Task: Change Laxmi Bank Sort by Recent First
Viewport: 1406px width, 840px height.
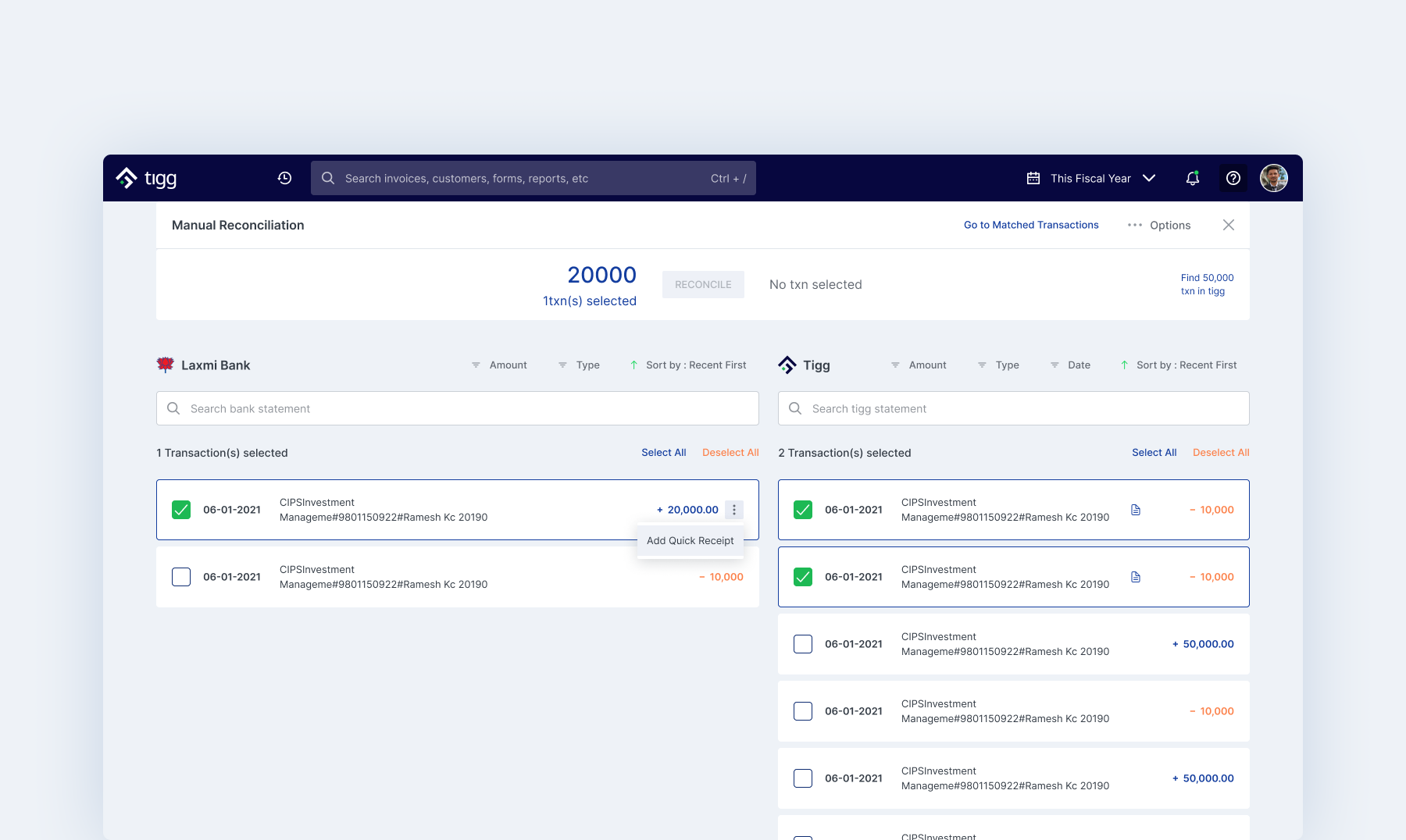Action: tap(688, 365)
